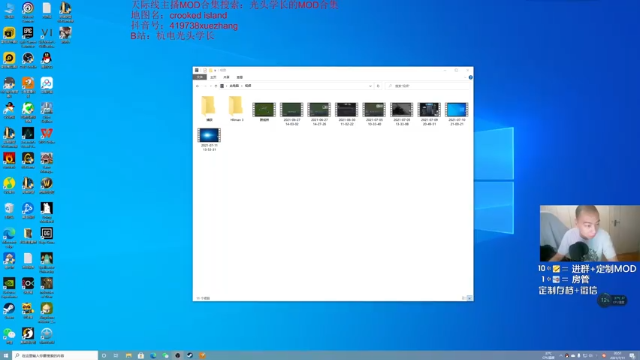
Task: Select the video dated 2021-07-11 in second row
Action: point(209,139)
